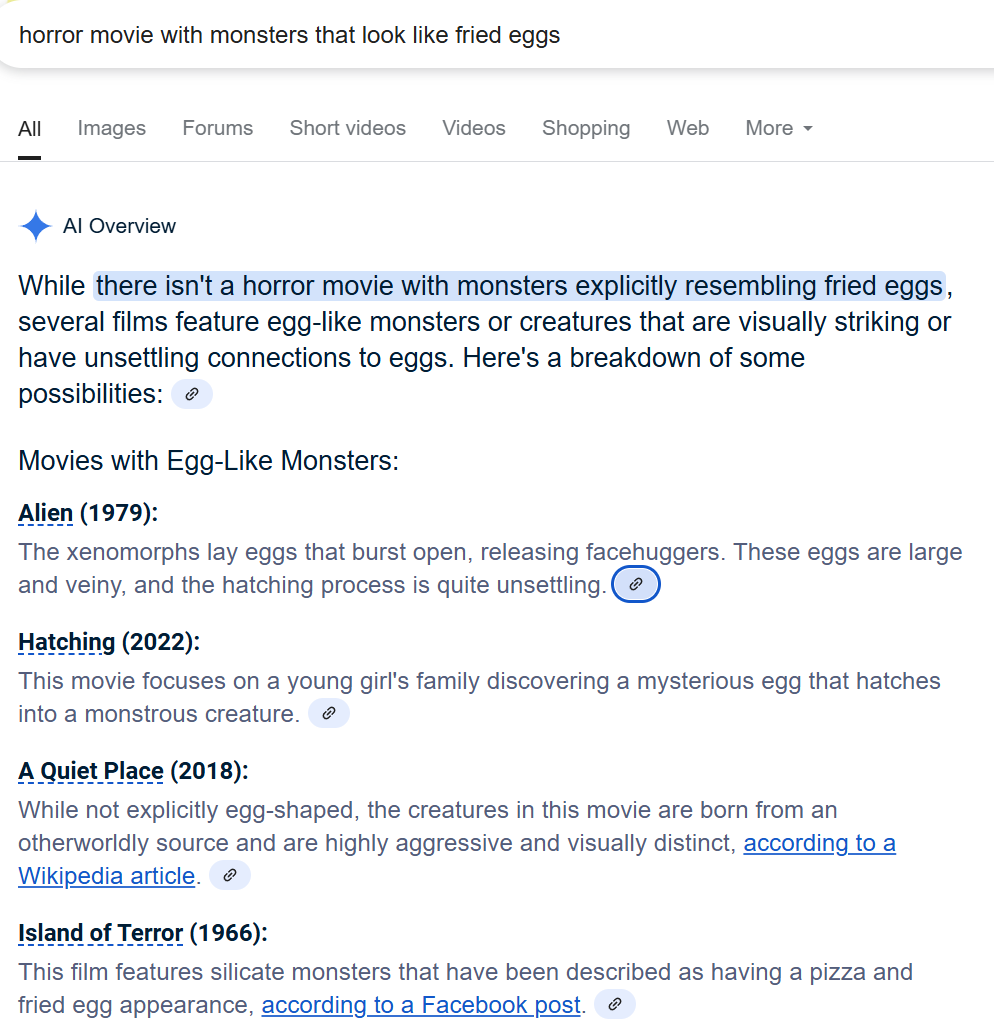994x1032 pixels.
Task: Open source link icon after Hatching description
Action: 328,713
